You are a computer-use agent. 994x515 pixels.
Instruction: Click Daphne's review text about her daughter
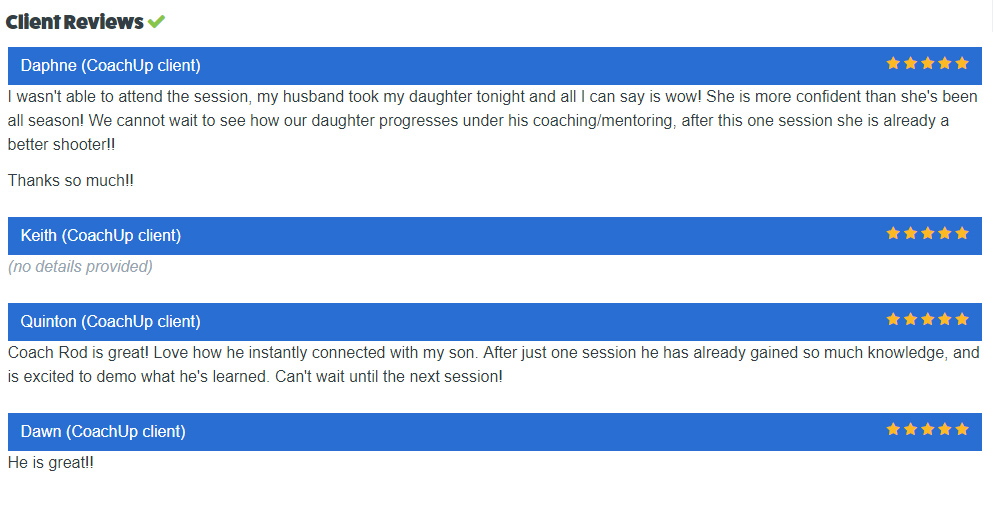pyautogui.click(x=493, y=121)
